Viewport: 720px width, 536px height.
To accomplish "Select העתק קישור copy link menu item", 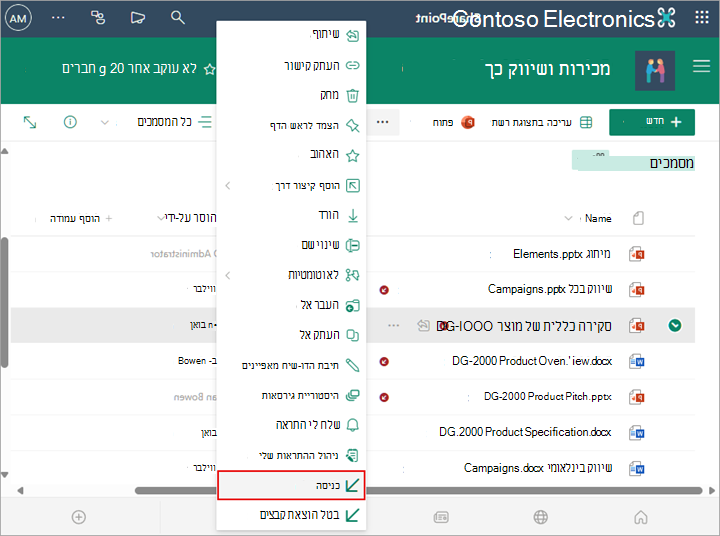I will (291, 65).
